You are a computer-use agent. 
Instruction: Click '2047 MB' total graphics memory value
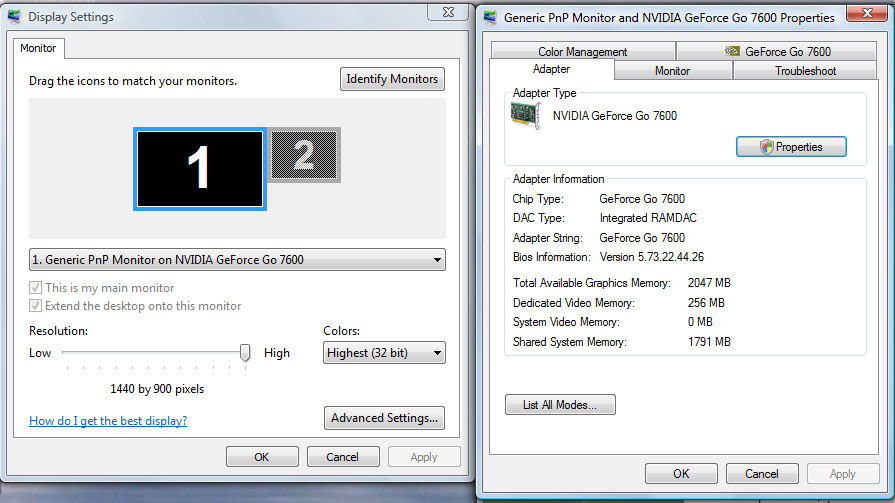[x=709, y=283]
